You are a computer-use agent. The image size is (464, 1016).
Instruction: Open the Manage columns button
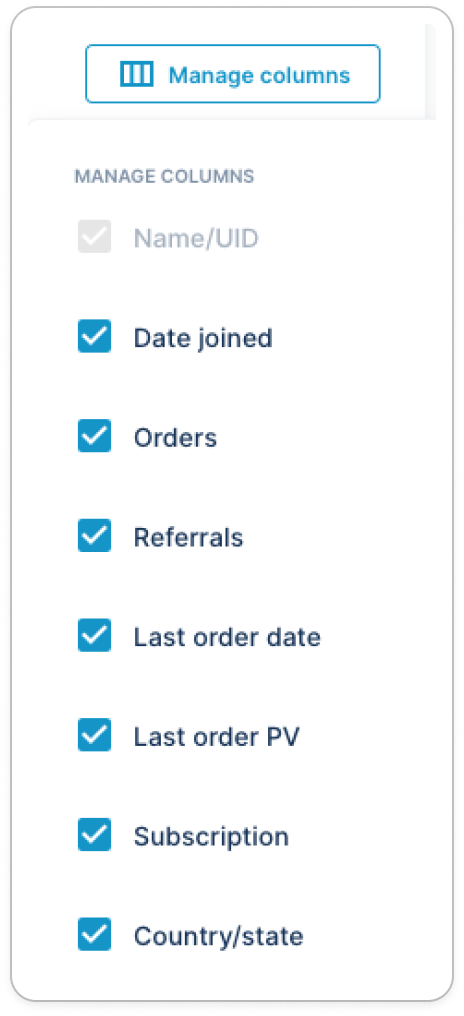(233, 74)
